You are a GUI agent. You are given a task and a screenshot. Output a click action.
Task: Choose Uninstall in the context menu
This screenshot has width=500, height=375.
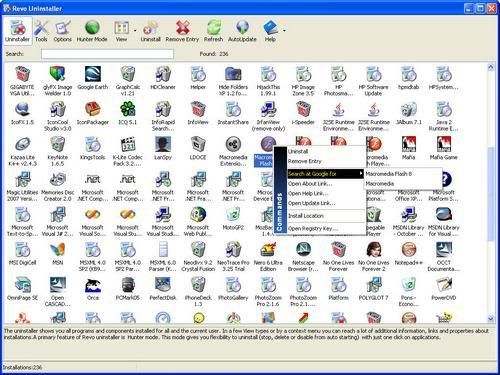point(325,151)
